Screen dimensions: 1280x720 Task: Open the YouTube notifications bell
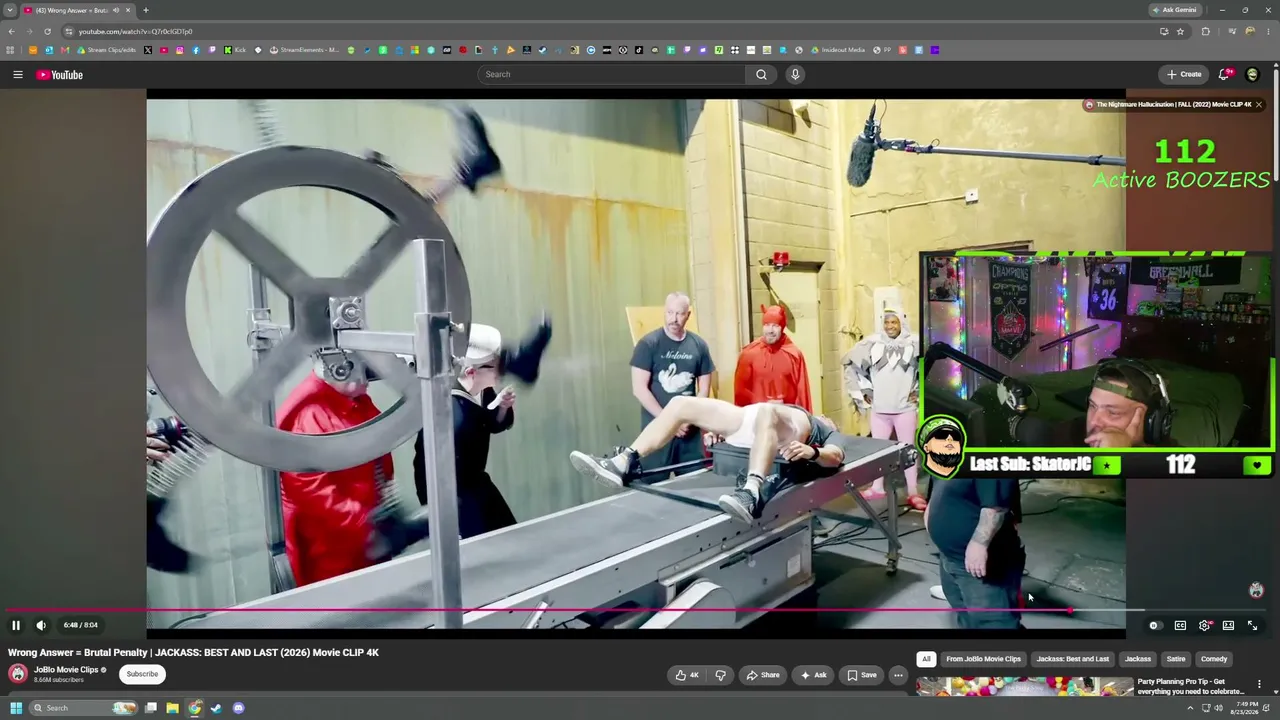pos(1225,74)
